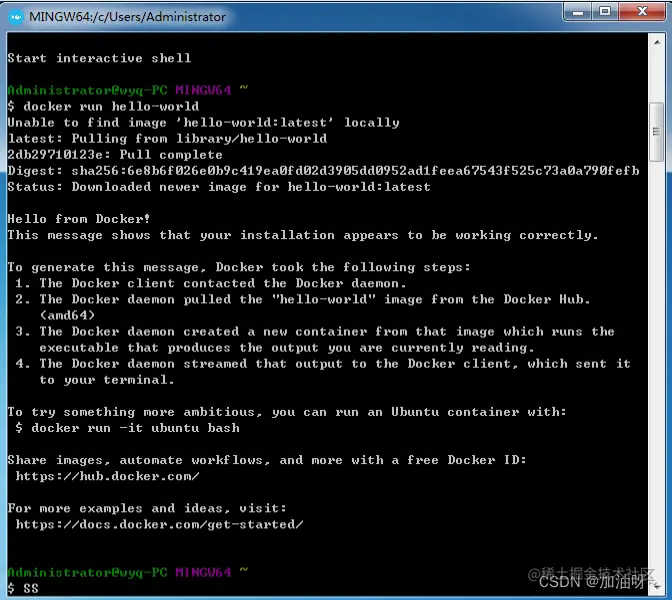The height and width of the screenshot is (600, 672).
Task: Click 'To try something more ambitious' line
Action: pyautogui.click(x=287, y=412)
